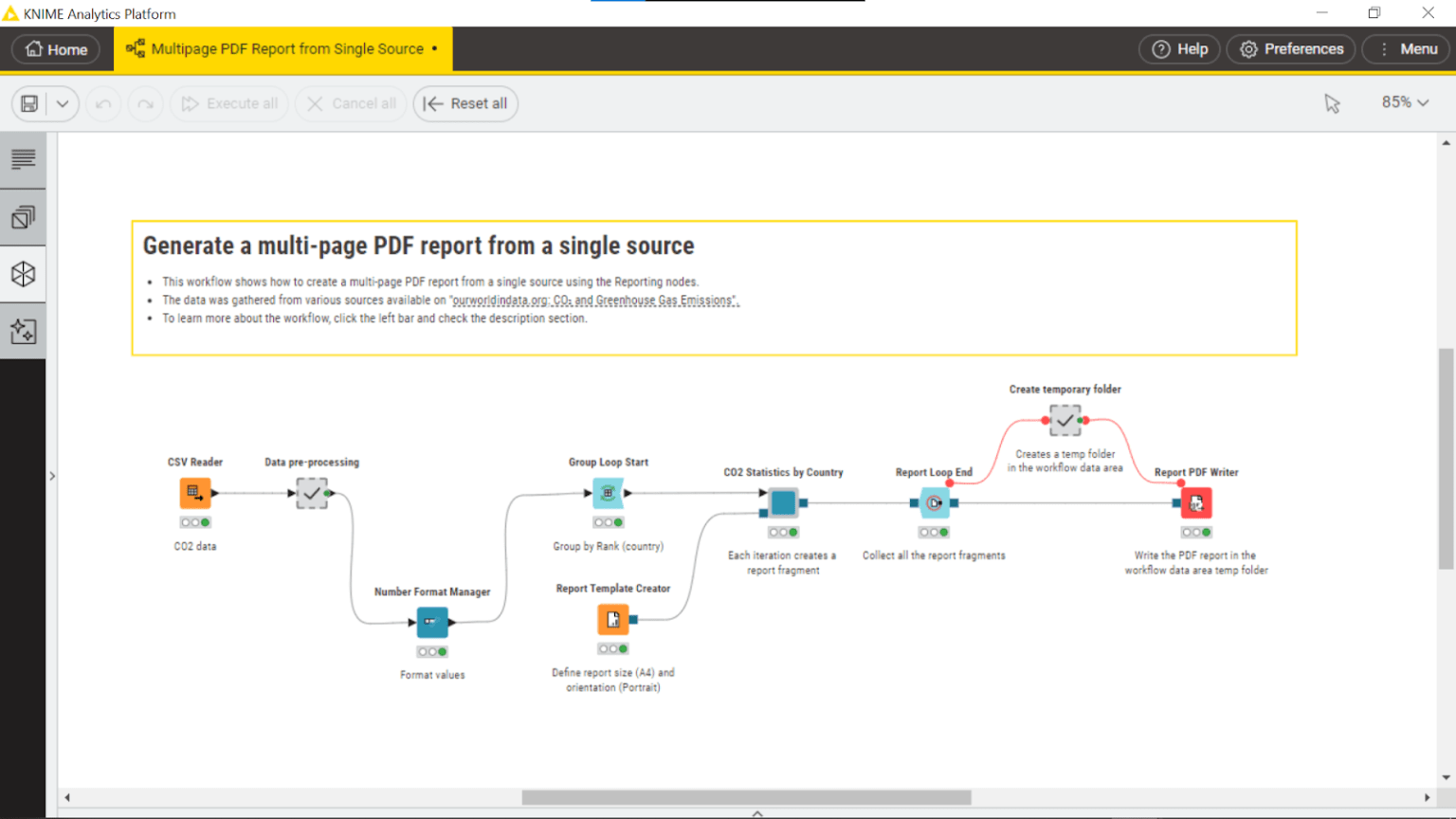The width and height of the screenshot is (1456, 819).
Task: Click the CSV Reader node status indicator
Action: pyautogui.click(x=195, y=522)
